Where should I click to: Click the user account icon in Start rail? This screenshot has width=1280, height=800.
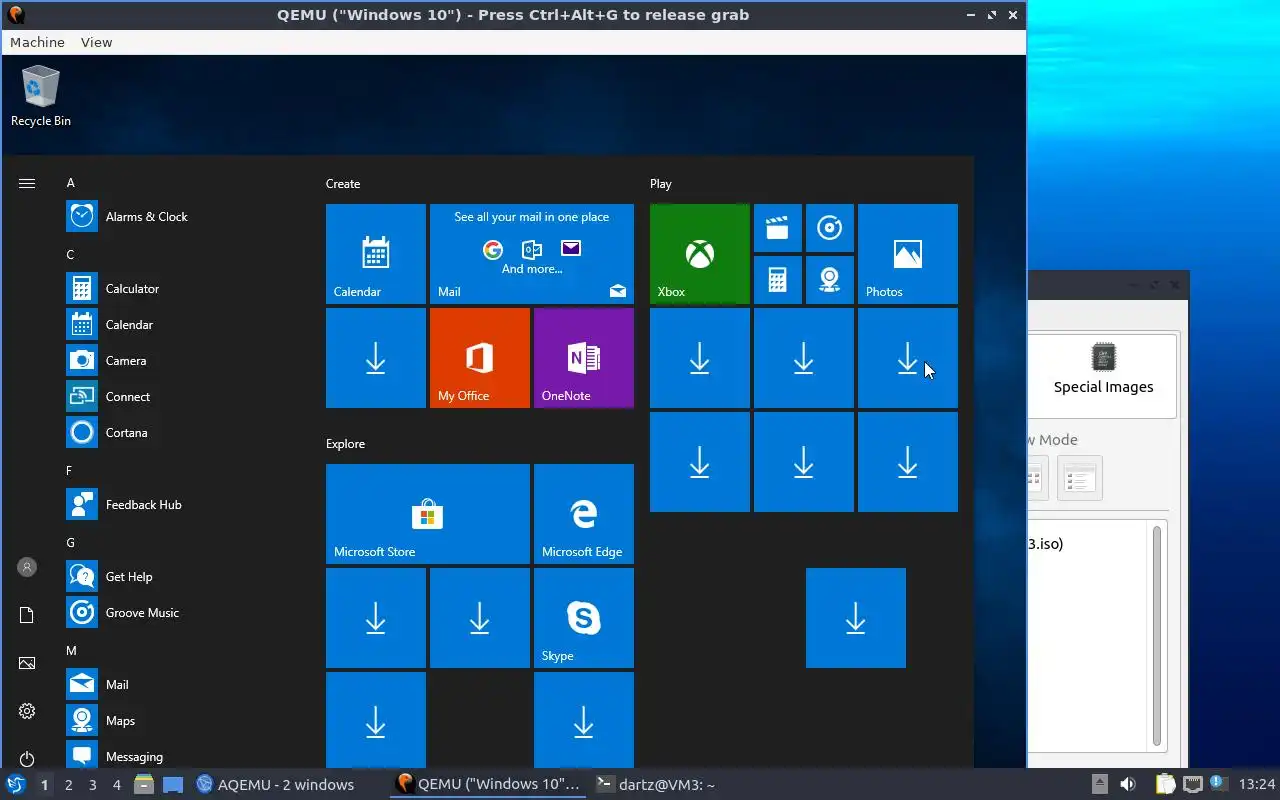(27, 567)
